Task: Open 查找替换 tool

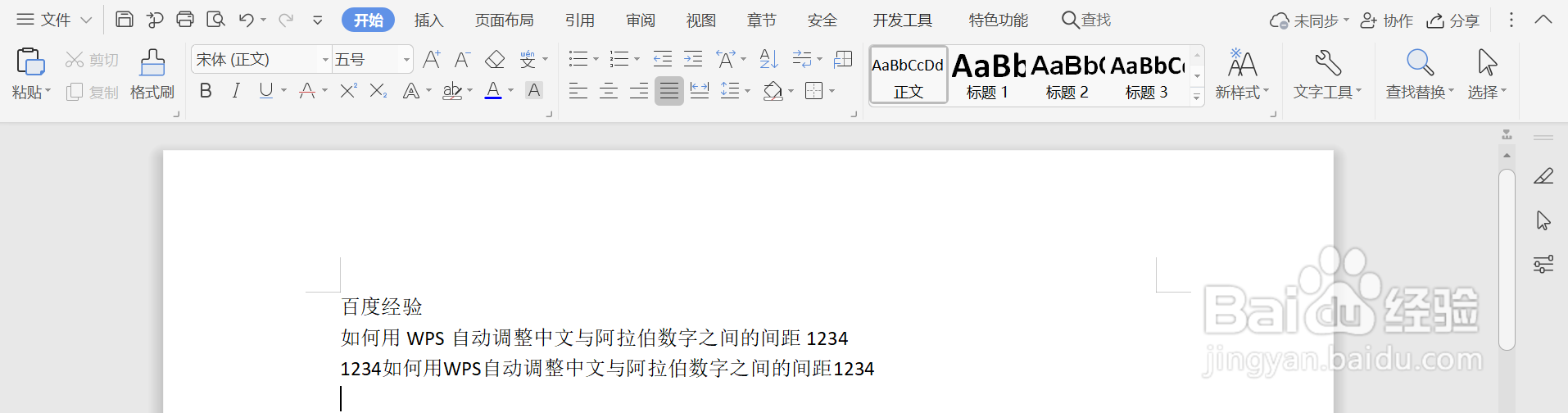Action: pos(1420,75)
